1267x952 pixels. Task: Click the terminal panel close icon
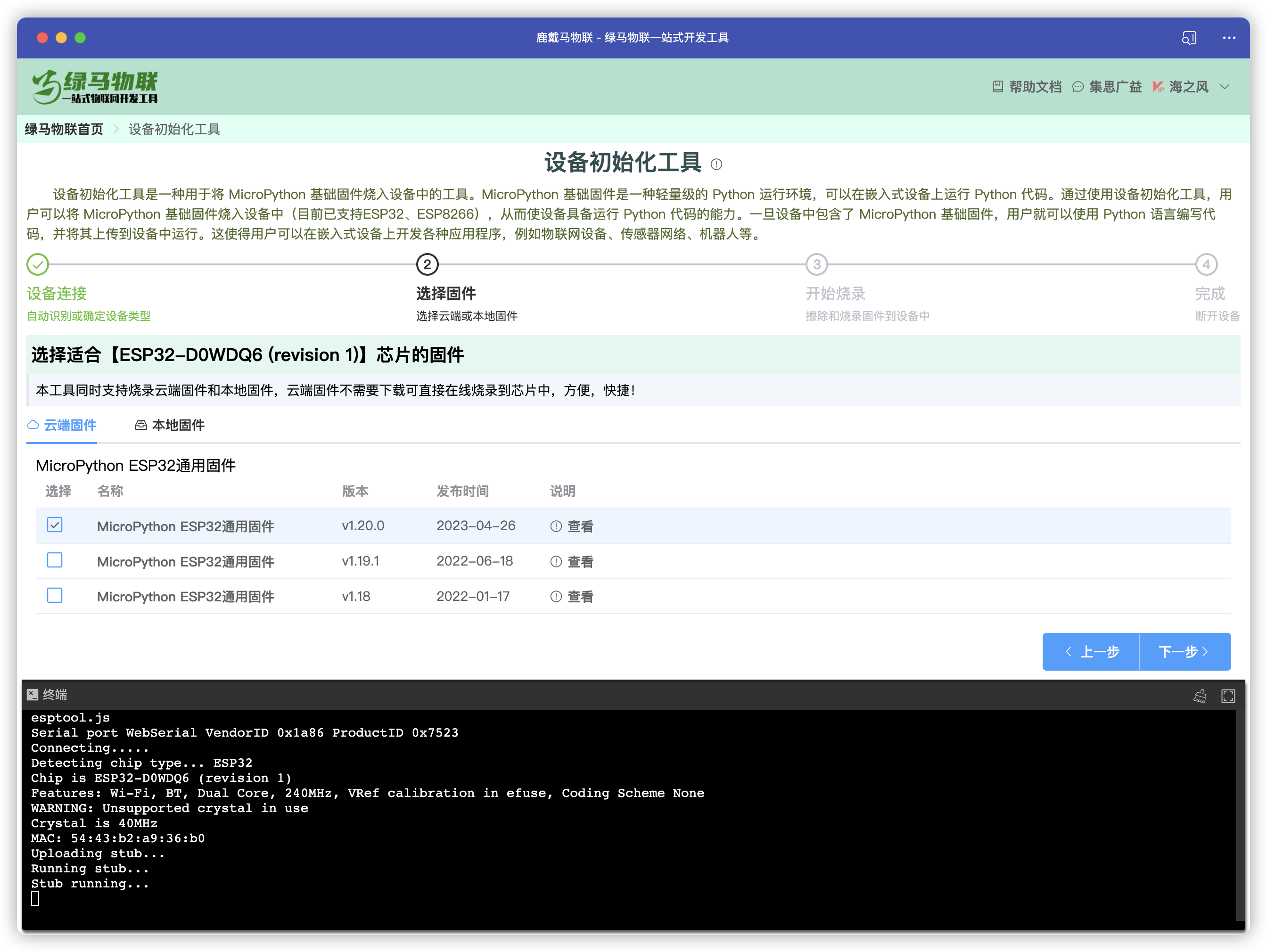coord(33,694)
